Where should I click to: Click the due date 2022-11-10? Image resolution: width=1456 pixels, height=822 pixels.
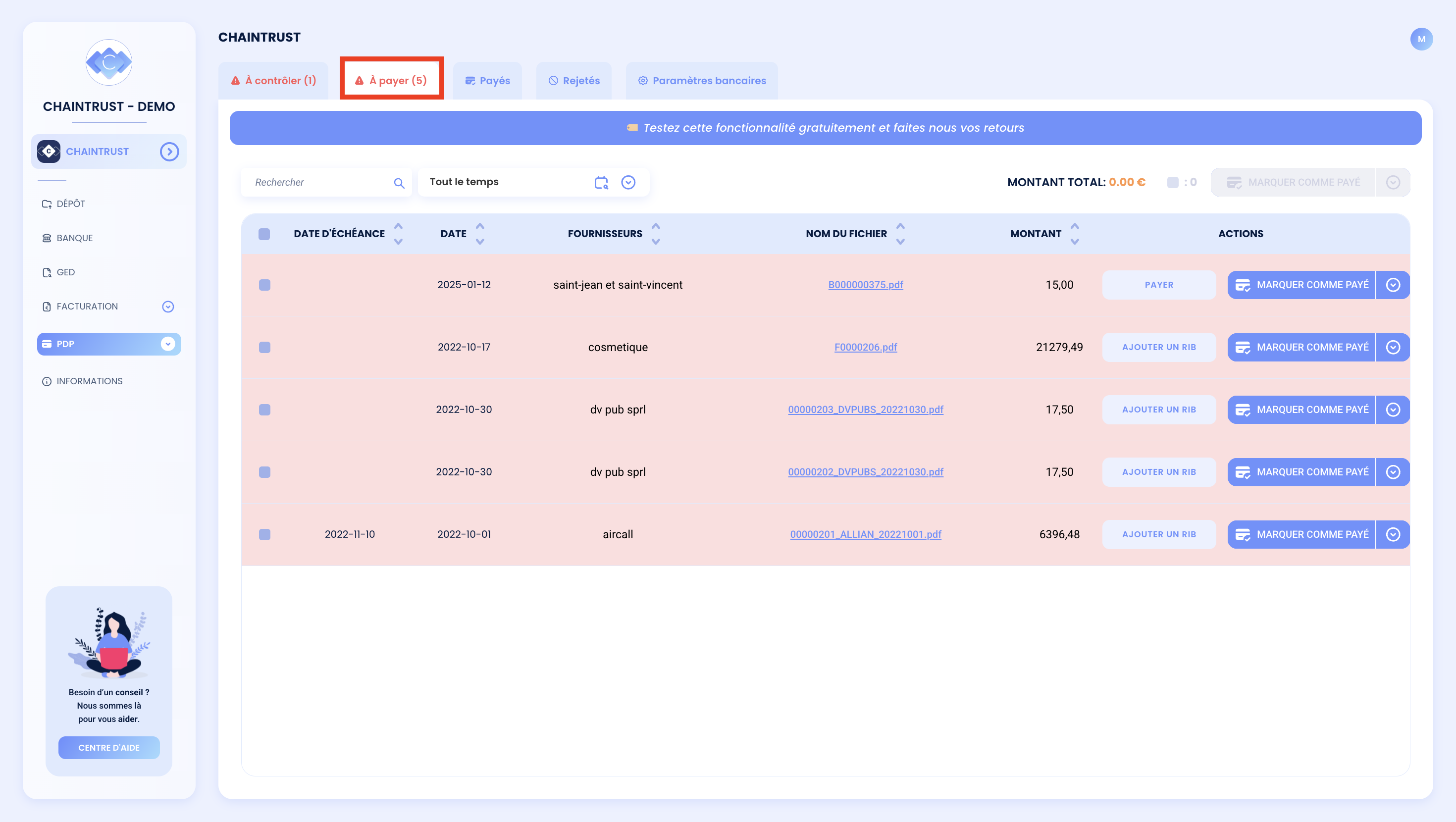350,534
